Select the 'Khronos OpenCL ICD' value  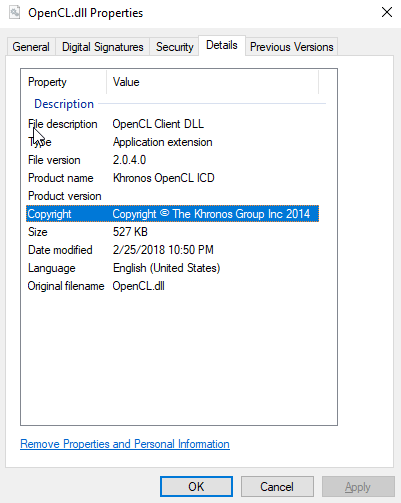tap(163, 178)
